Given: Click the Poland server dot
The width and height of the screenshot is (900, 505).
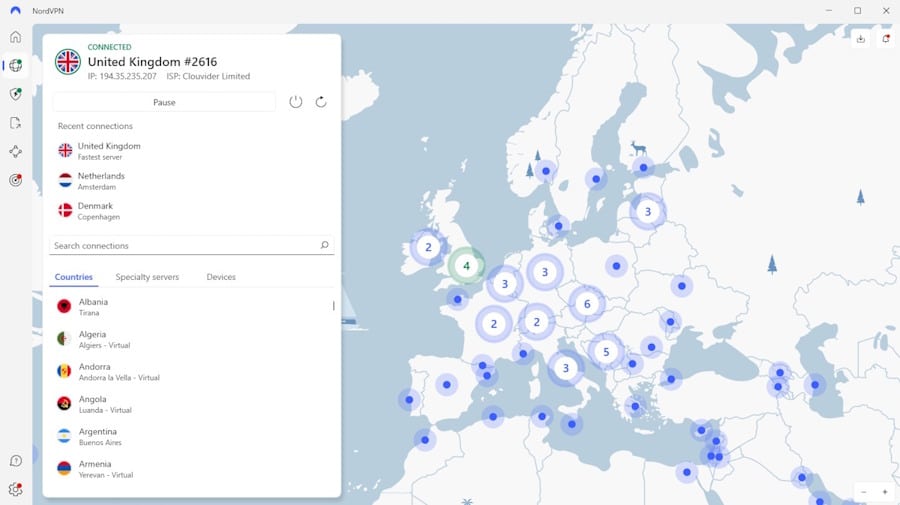Looking at the screenshot, I should click(616, 266).
